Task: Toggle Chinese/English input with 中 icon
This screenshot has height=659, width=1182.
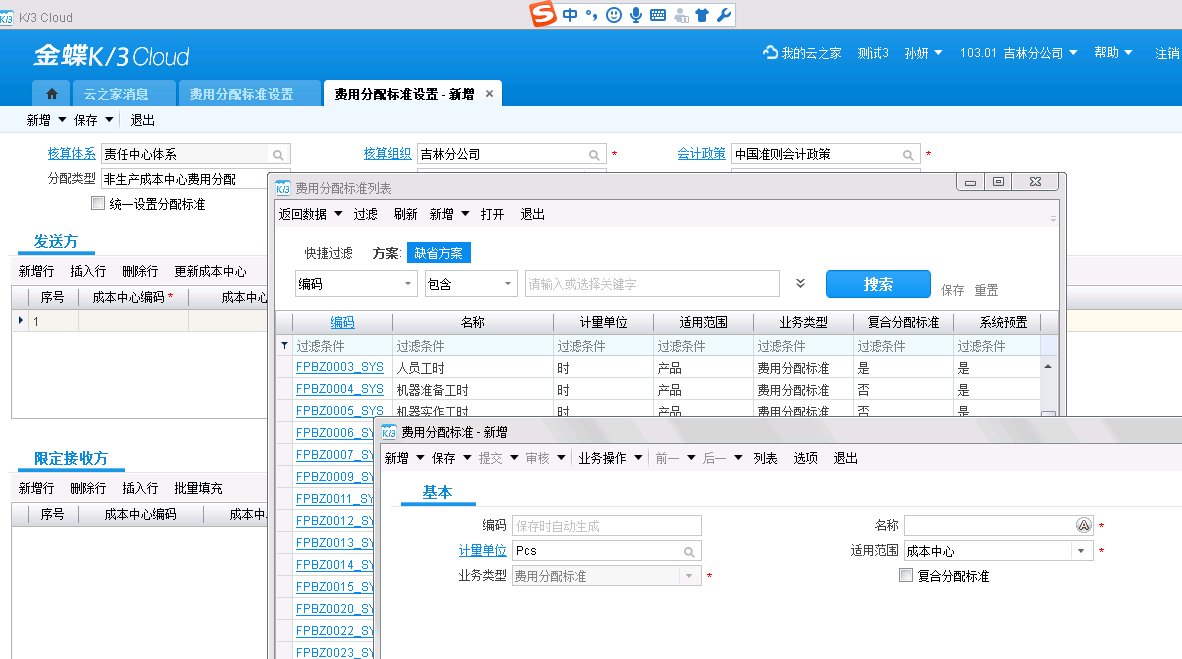Action: (x=570, y=14)
